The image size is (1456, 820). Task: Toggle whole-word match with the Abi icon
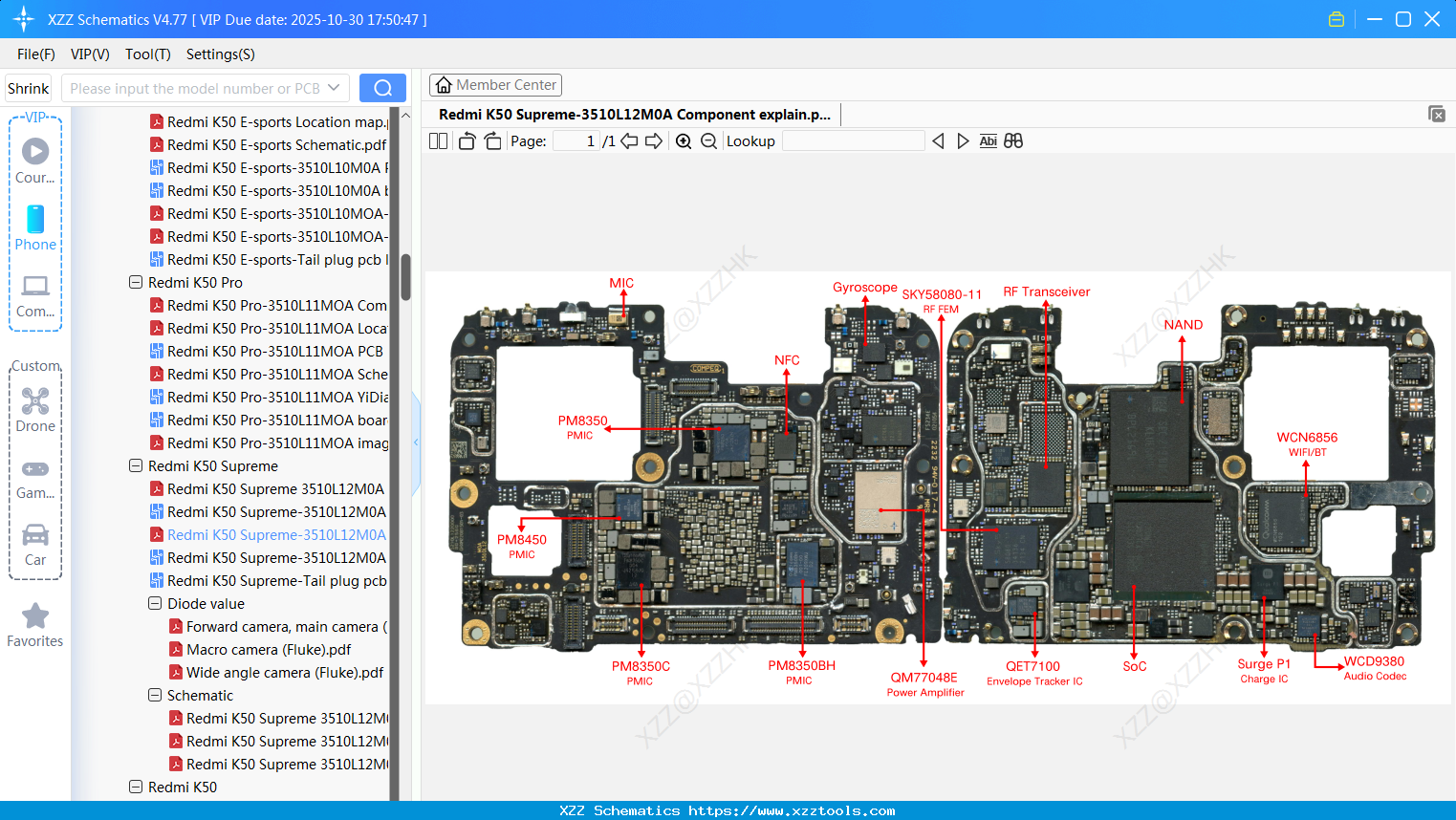coord(988,140)
